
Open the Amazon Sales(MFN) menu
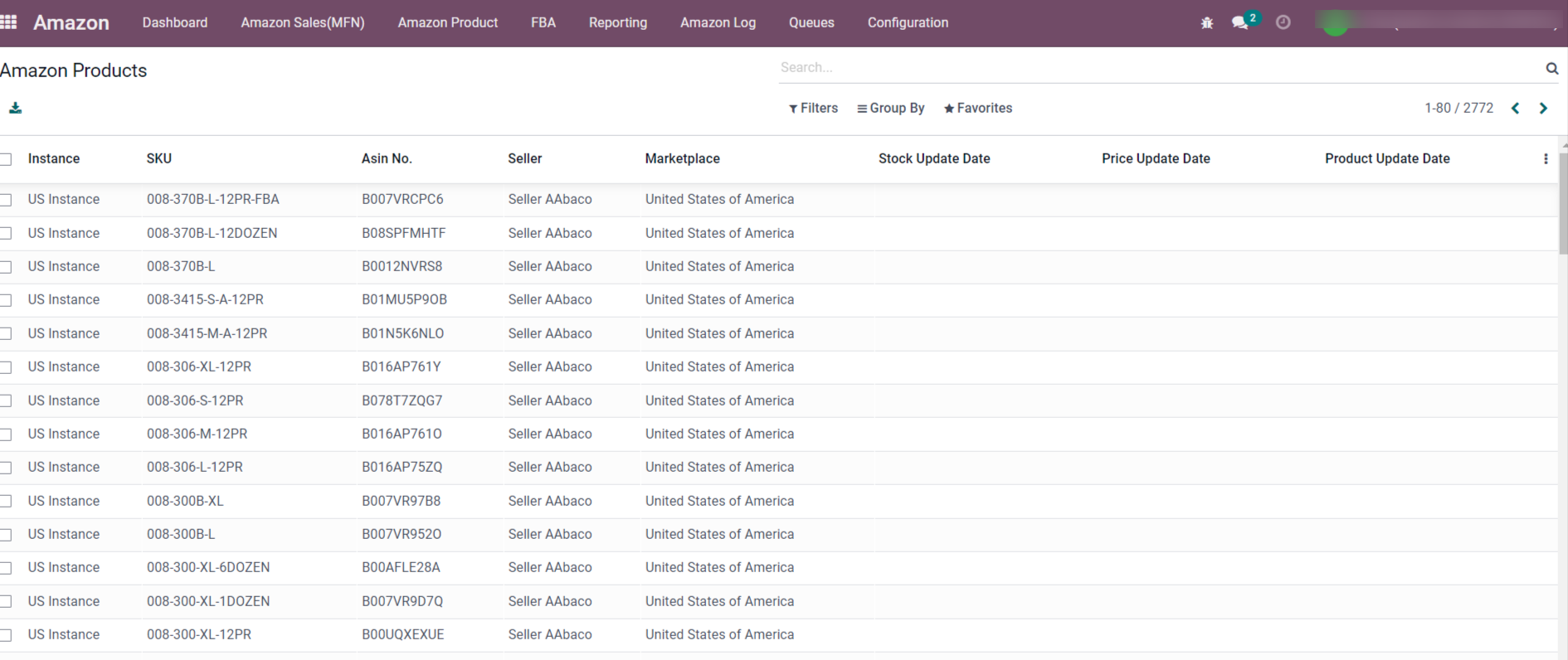[x=302, y=22]
